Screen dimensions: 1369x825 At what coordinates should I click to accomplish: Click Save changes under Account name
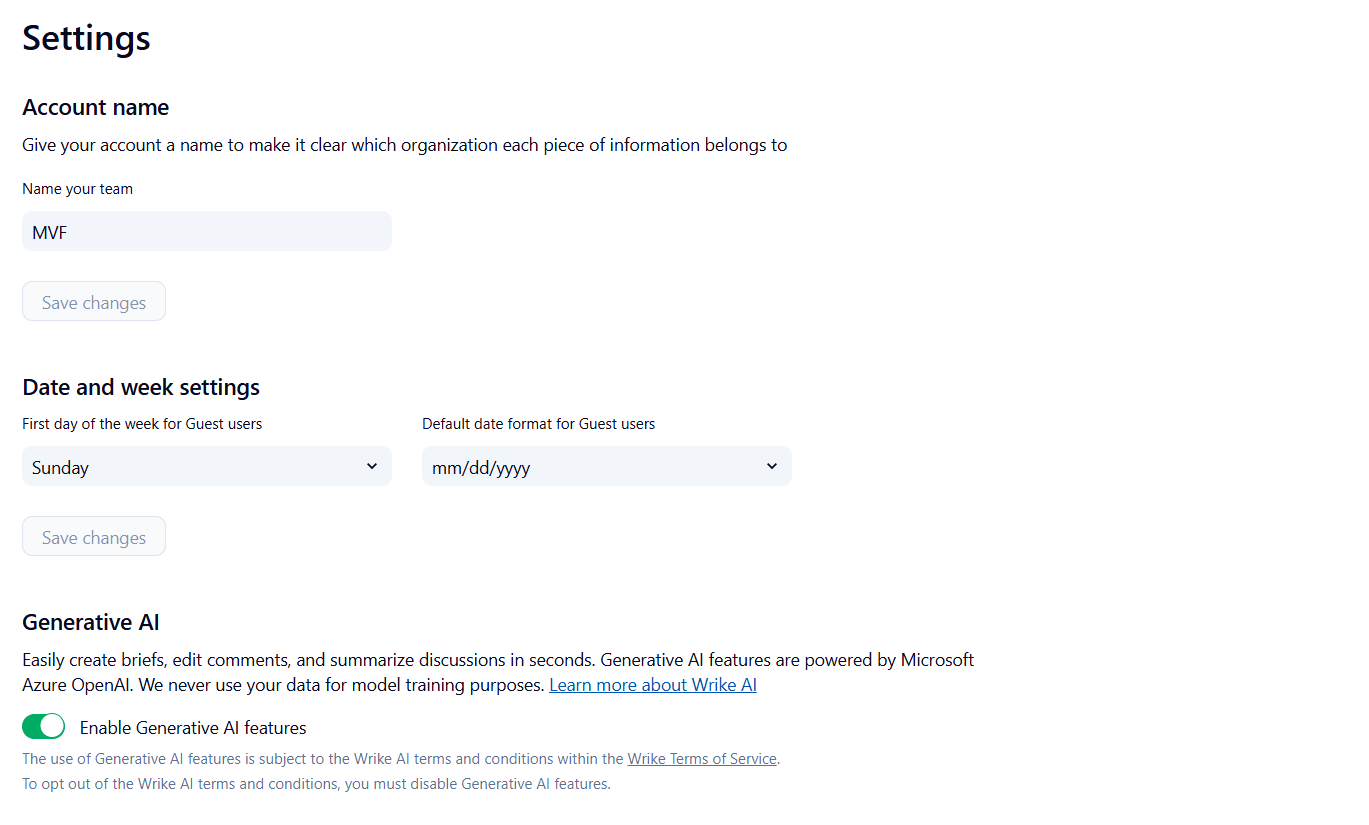point(93,301)
